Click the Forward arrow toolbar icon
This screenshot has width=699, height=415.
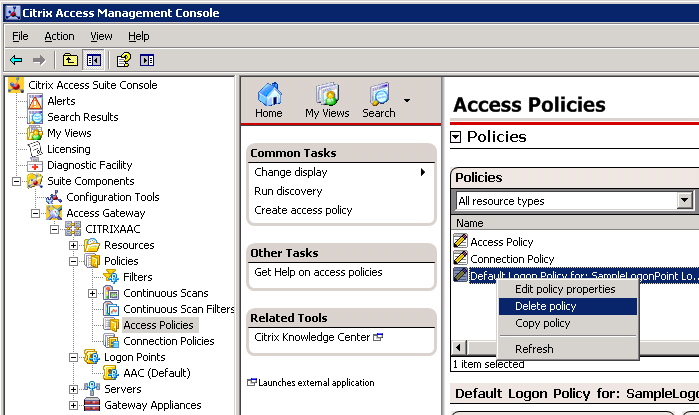click(39, 60)
